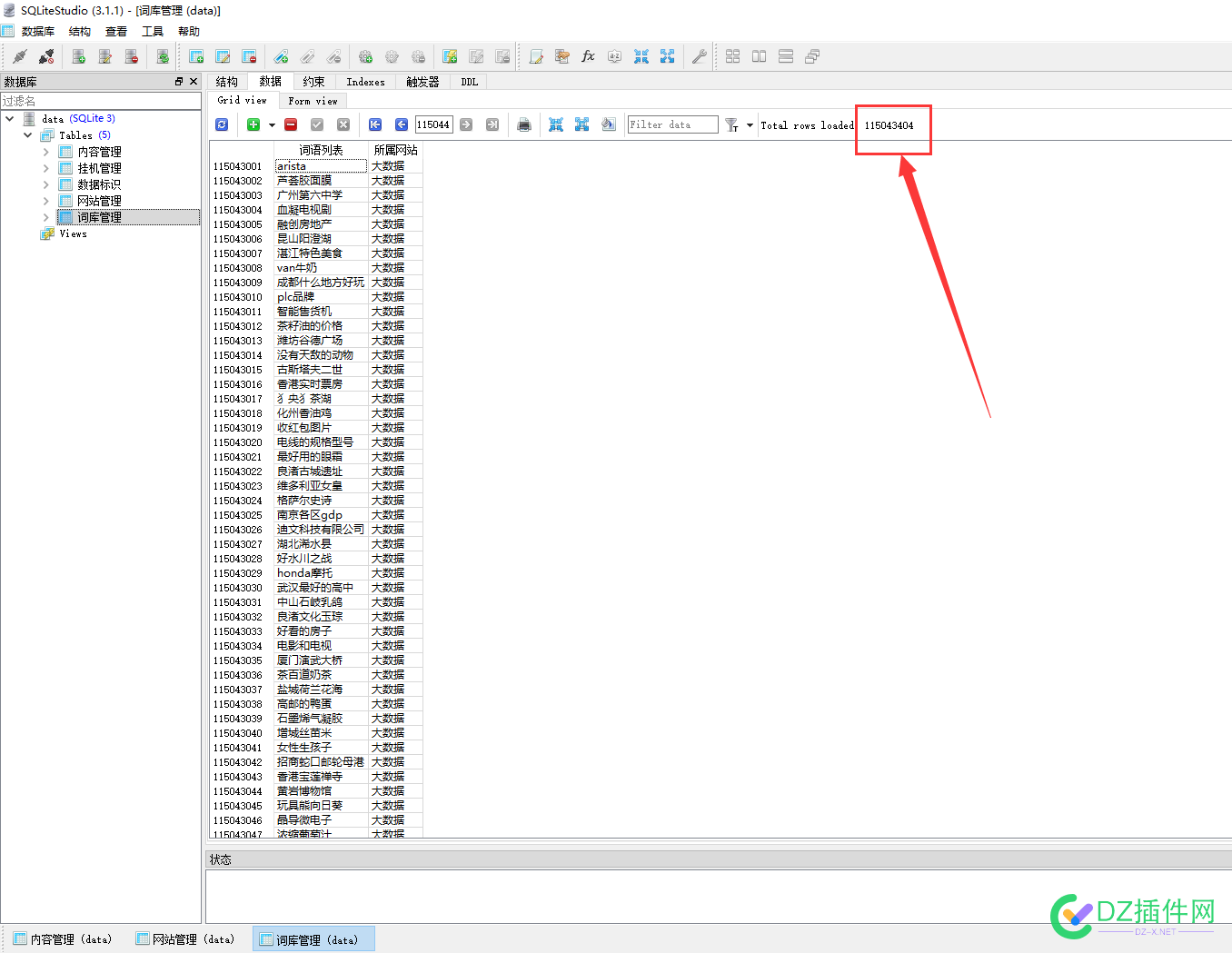Switch to the 触发器 tab
Screen dimensions: 1232x953
(x=422, y=82)
